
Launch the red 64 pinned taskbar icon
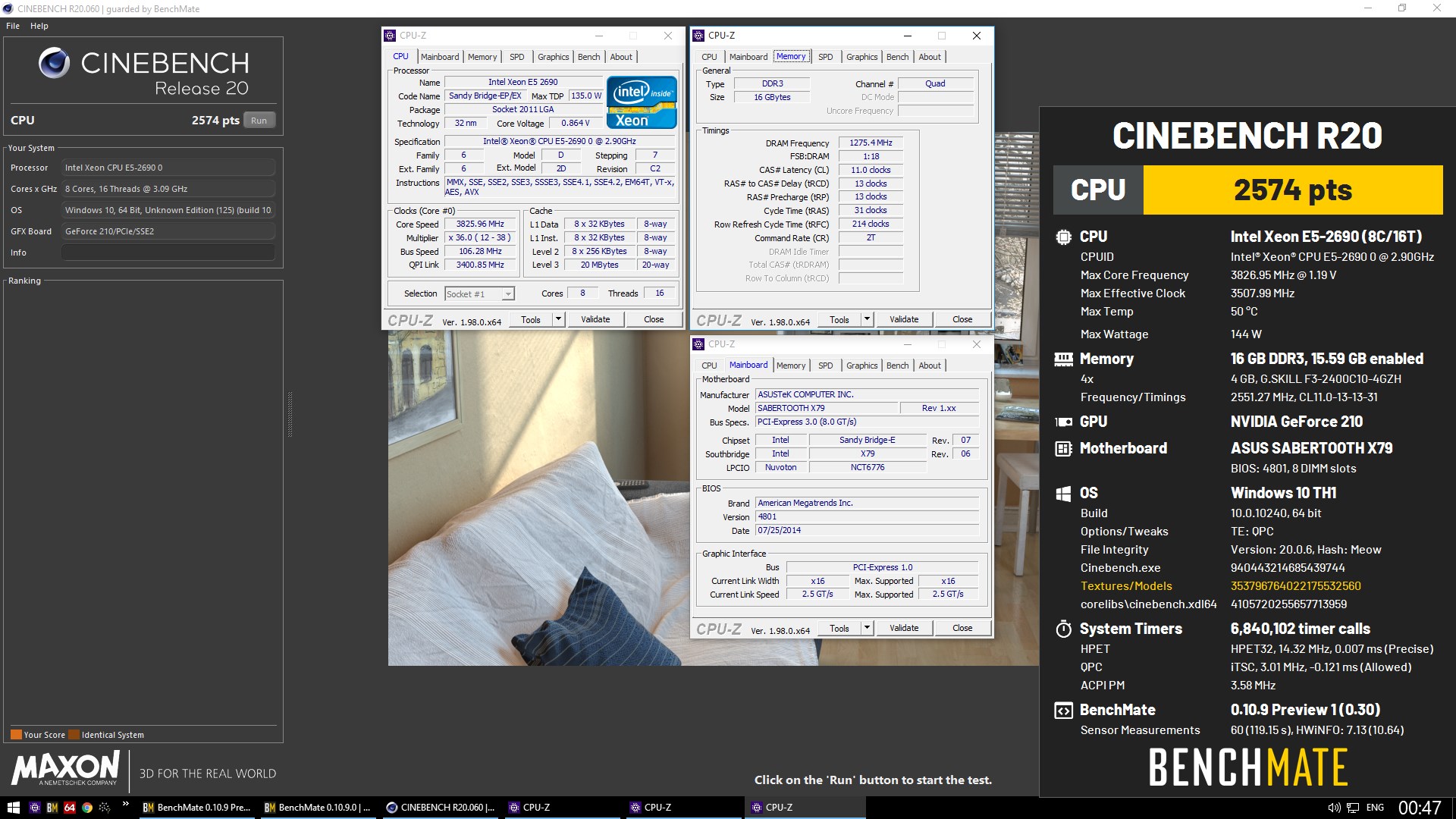pyautogui.click(x=70, y=808)
